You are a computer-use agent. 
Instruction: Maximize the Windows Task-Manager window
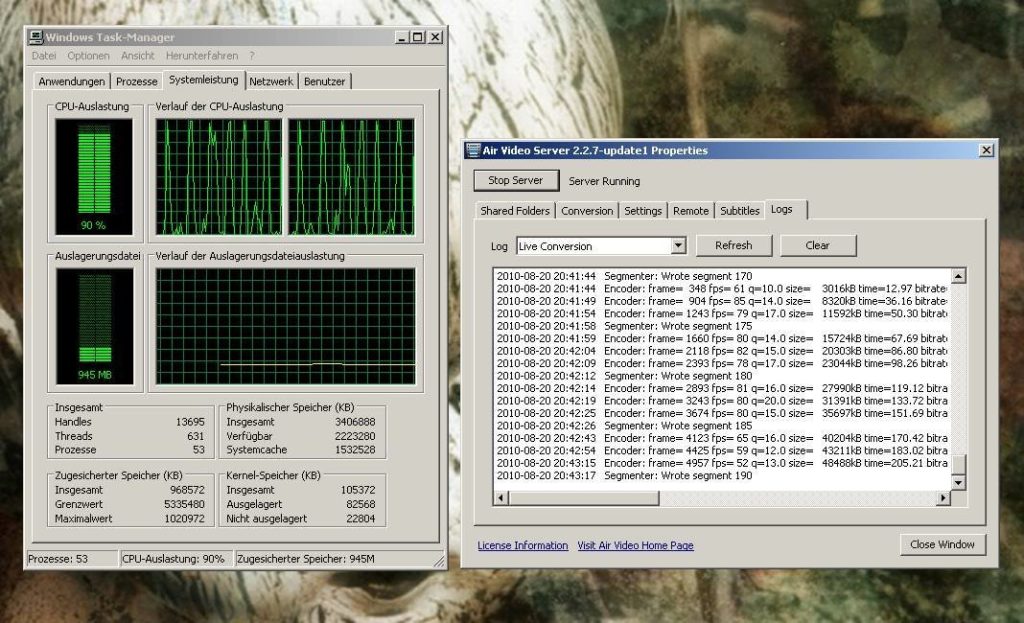pos(418,37)
